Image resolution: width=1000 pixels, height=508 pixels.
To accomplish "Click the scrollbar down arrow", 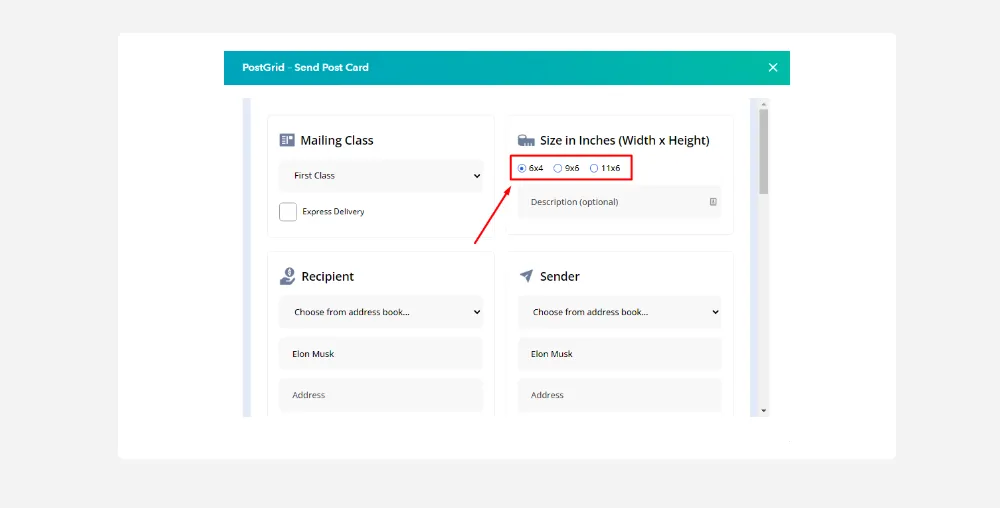I will coord(764,410).
